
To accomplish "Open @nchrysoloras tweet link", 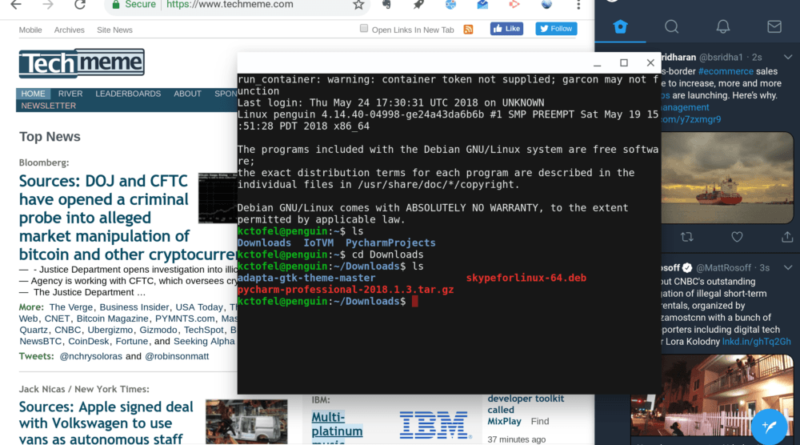I will 91,356.
